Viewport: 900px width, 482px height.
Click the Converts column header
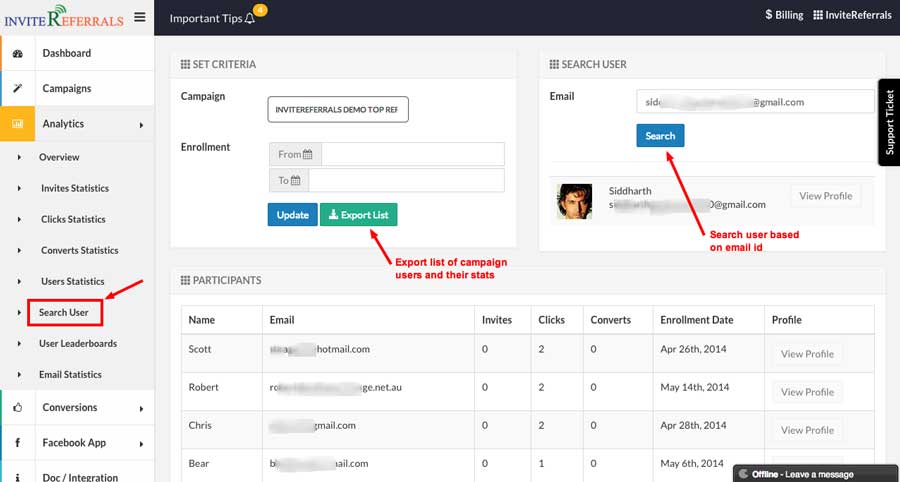[611, 320]
